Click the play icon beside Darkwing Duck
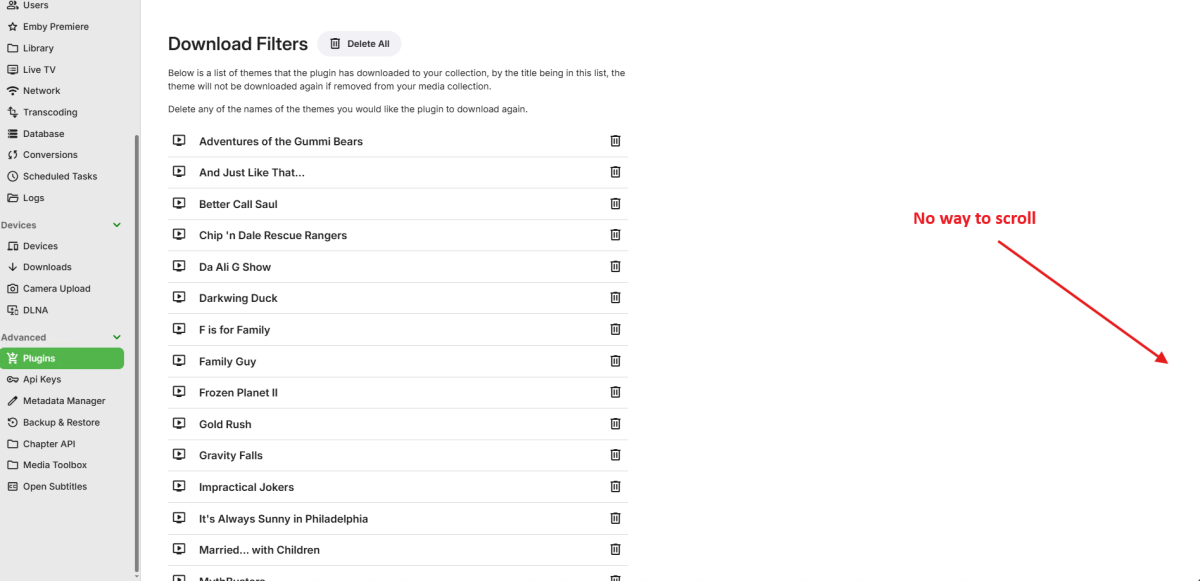Image resolution: width=1200 pixels, height=581 pixels. tap(179, 297)
